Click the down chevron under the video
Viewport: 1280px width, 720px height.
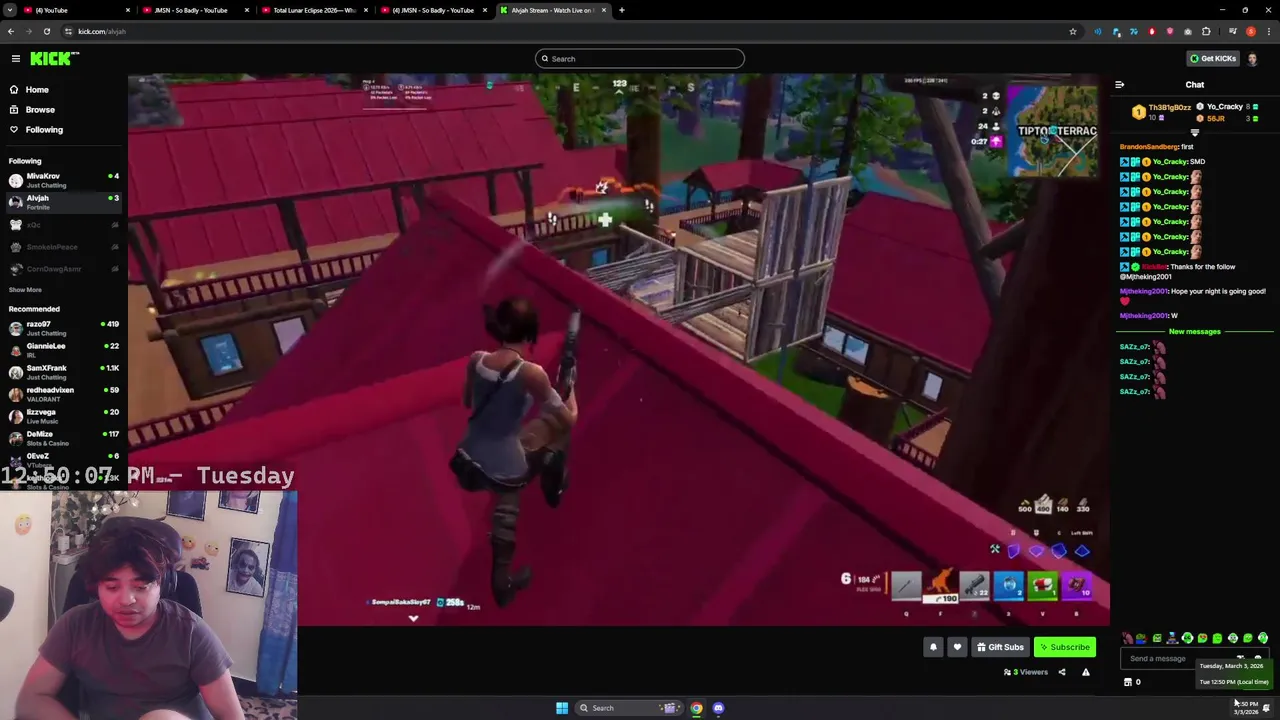pyautogui.click(x=413, y=619)
